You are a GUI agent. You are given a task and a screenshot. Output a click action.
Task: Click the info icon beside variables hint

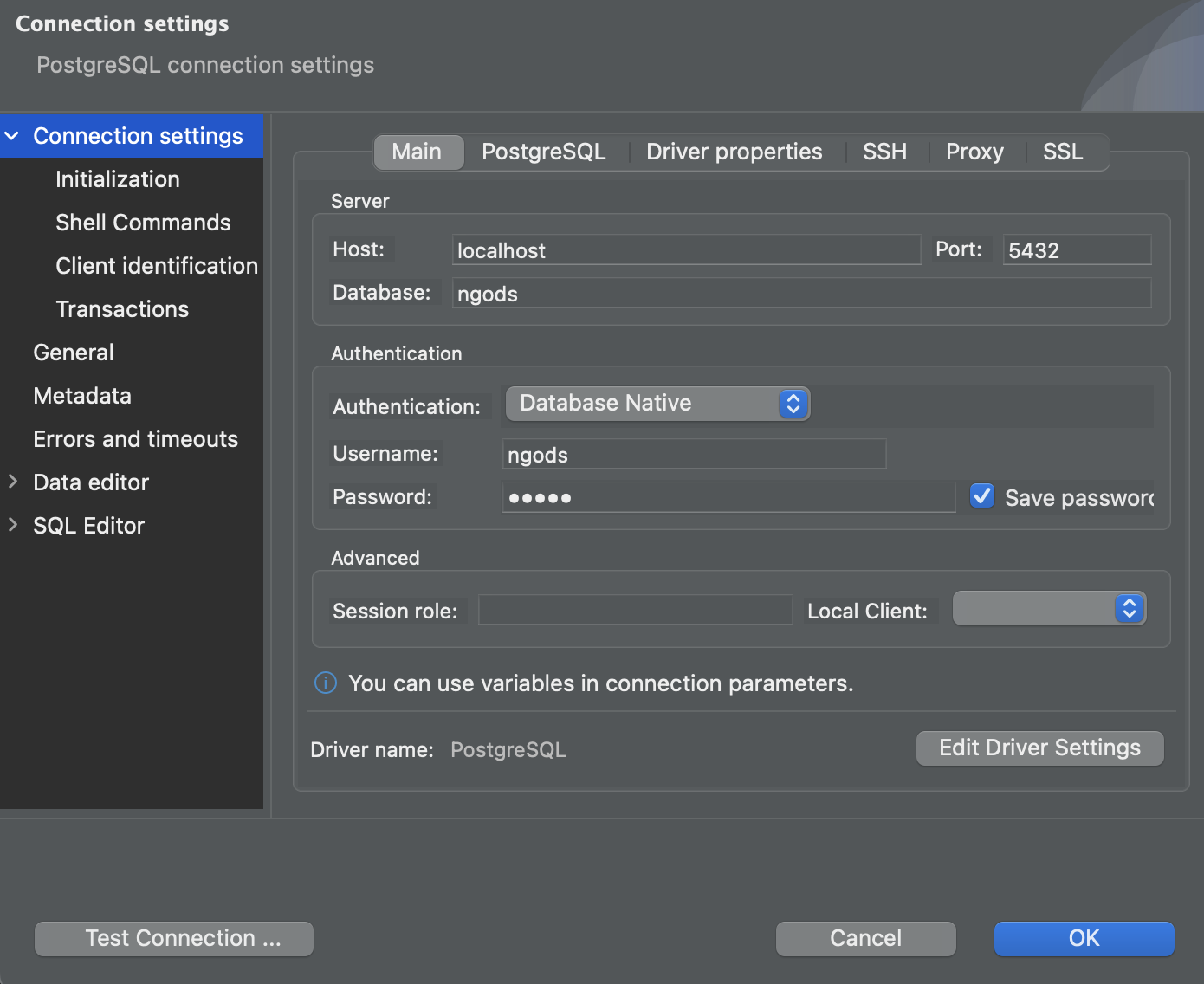[326, 683]
